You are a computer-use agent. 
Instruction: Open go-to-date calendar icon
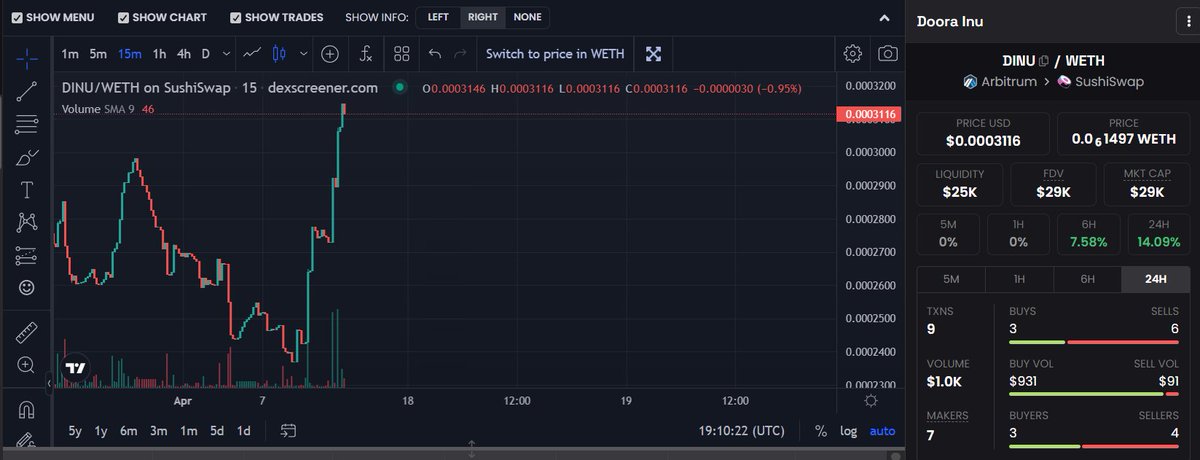288,431
